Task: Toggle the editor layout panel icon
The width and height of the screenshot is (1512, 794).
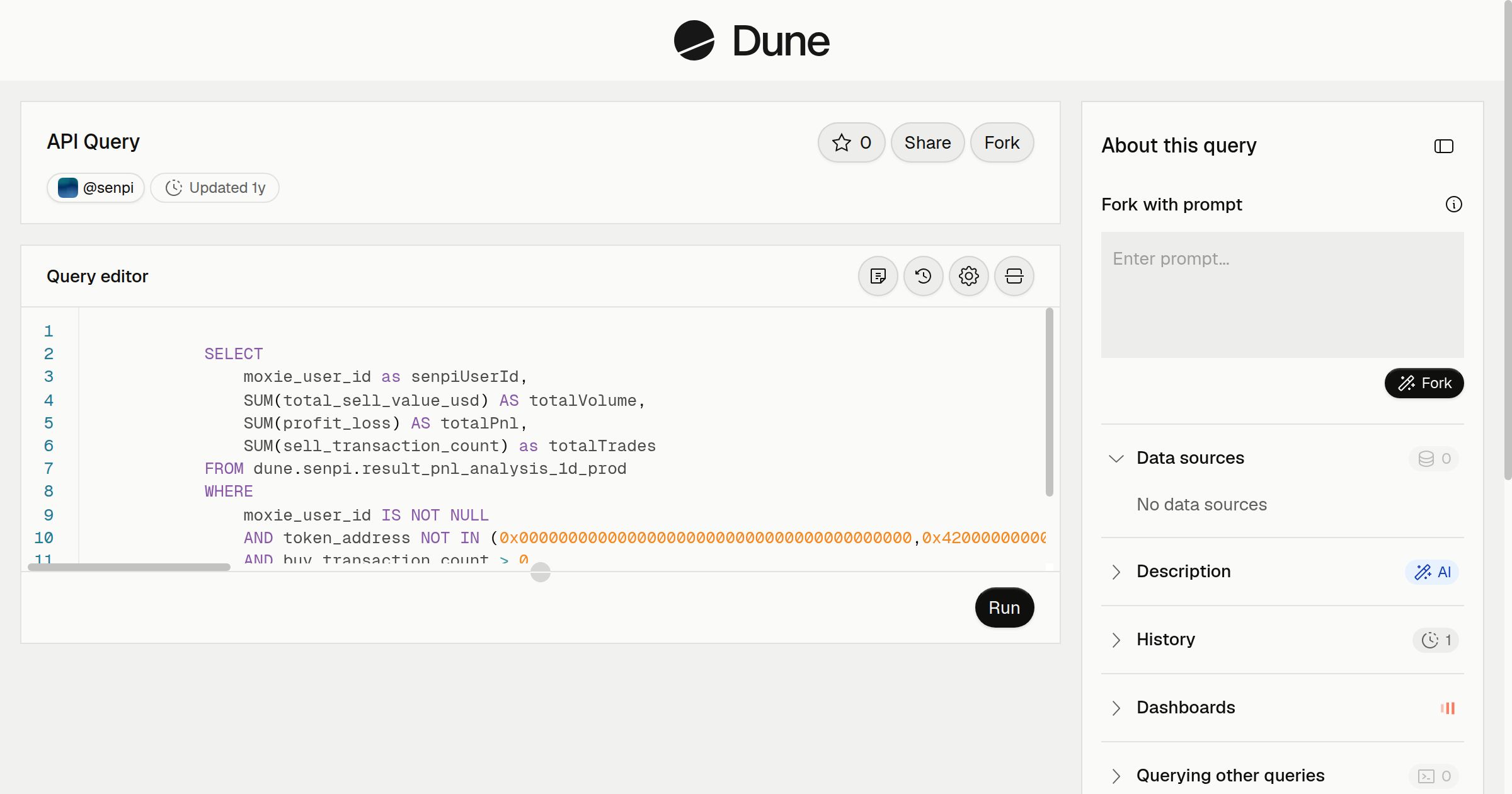Action: [1014, 276]
